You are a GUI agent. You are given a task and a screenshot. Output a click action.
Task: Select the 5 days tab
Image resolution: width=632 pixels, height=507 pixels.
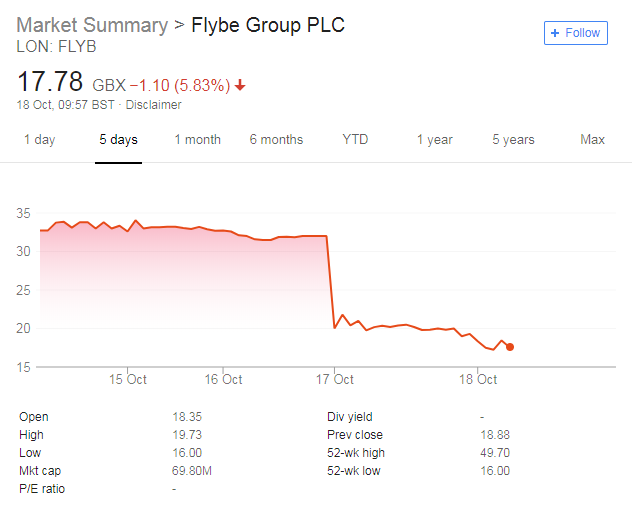pos(118,140)
